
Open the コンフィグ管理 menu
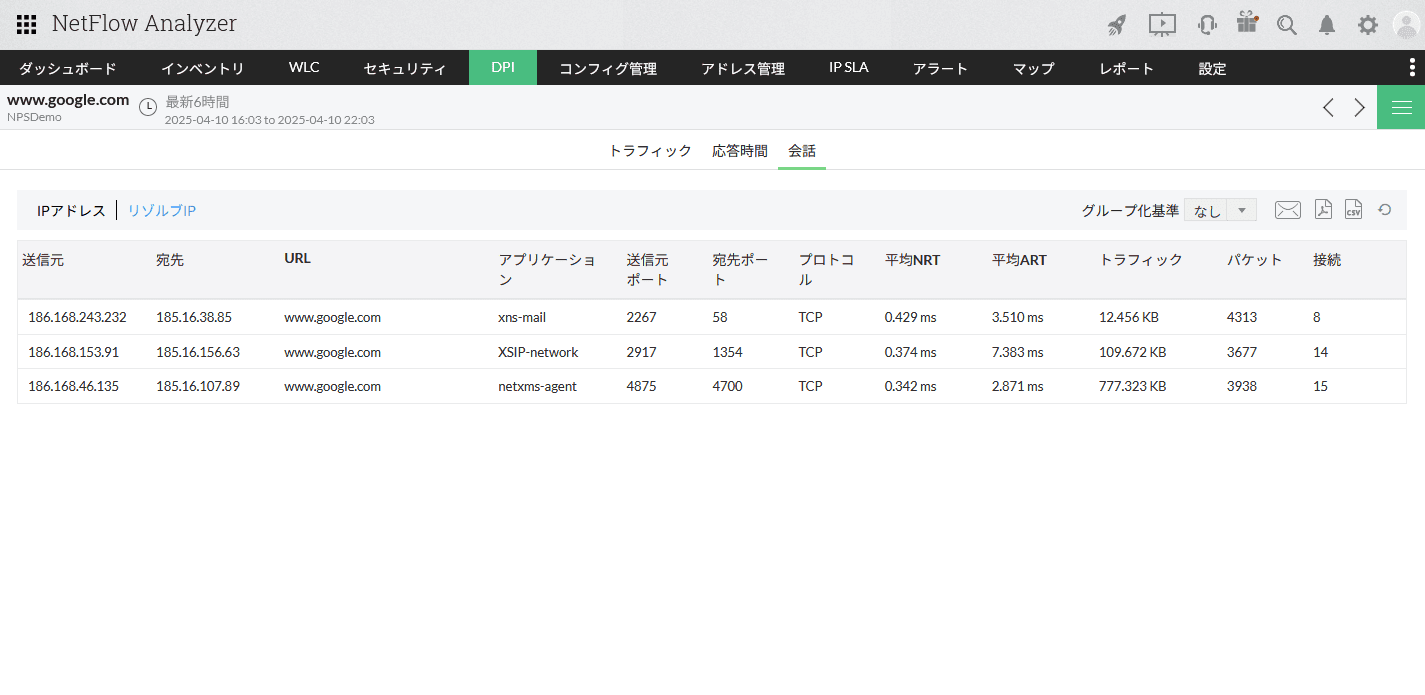tap(608, 68)
